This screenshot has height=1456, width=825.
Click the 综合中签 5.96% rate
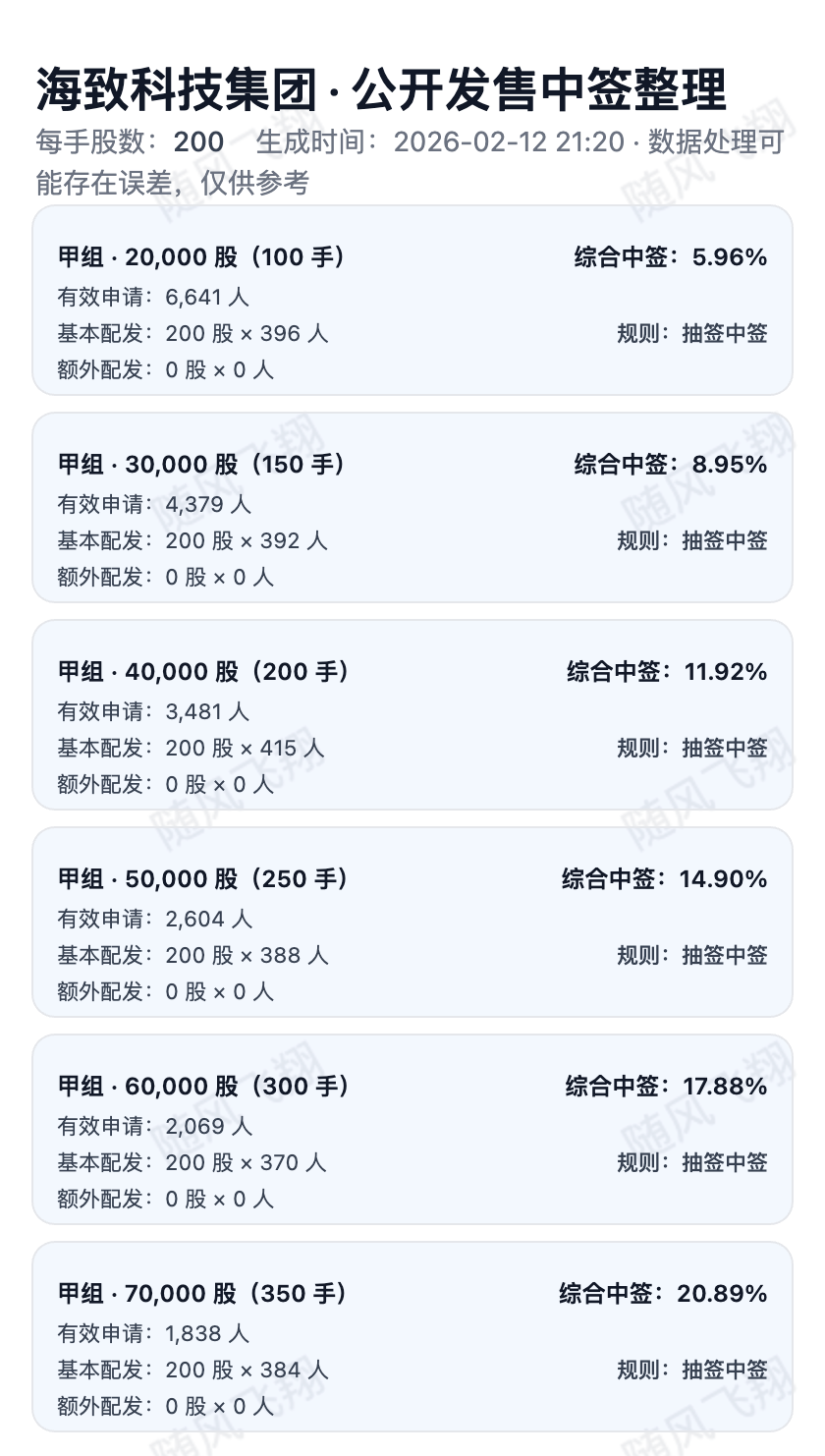pyautogui.click(x=670, y=257)
